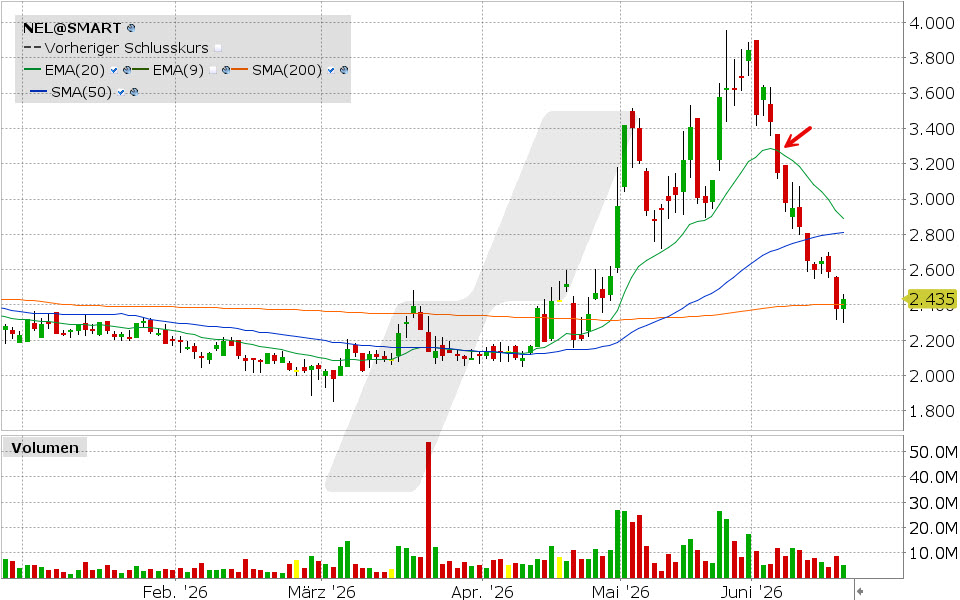Click the 3.600 price axis label
The width and height of the screenshot is (960, 600).
[932, 93]
